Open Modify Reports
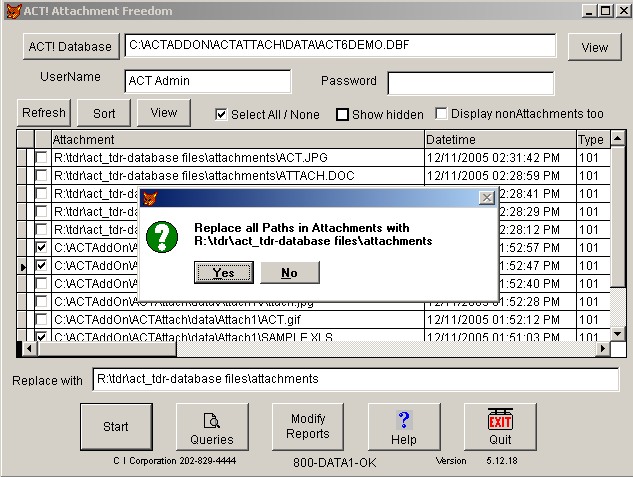Viewport: 633px width, 477px height. 308,427
